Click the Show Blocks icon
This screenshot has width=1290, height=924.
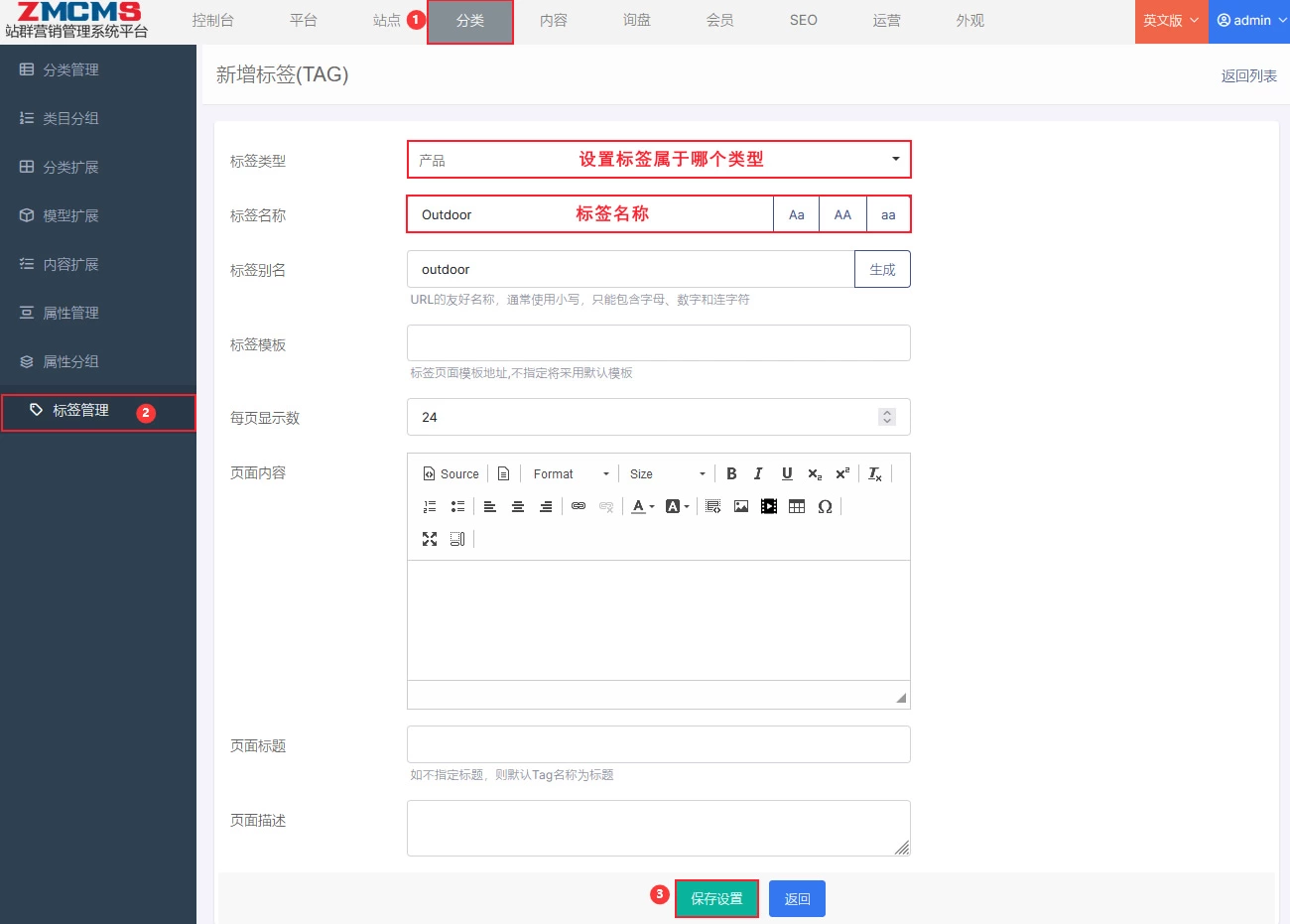point(457,540)
